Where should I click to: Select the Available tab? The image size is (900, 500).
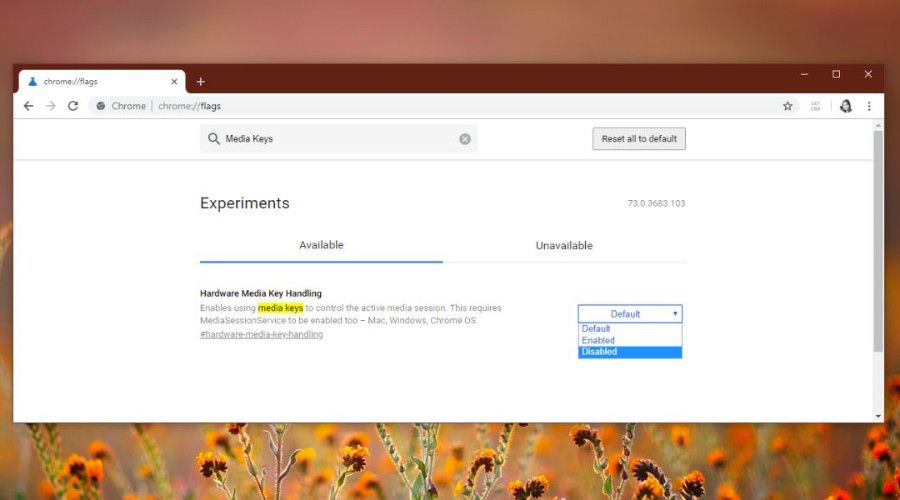point(321,246)
